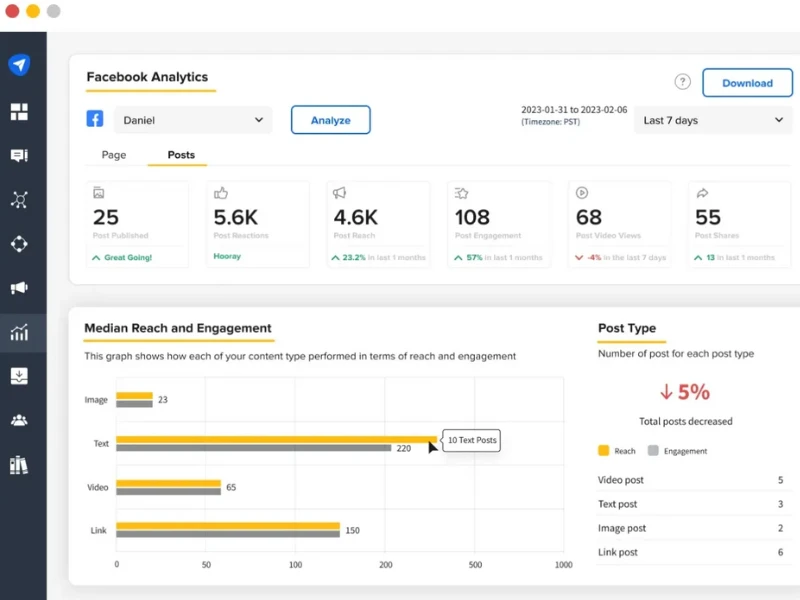Click the megaphone Post Reach icon
This screenshot has width=800, height=600.
coord(340,193)
